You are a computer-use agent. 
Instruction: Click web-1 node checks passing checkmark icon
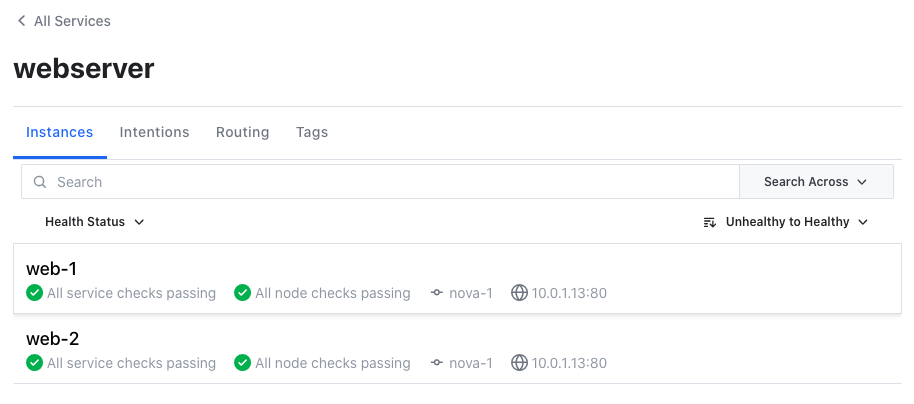(x=242, y=293)
